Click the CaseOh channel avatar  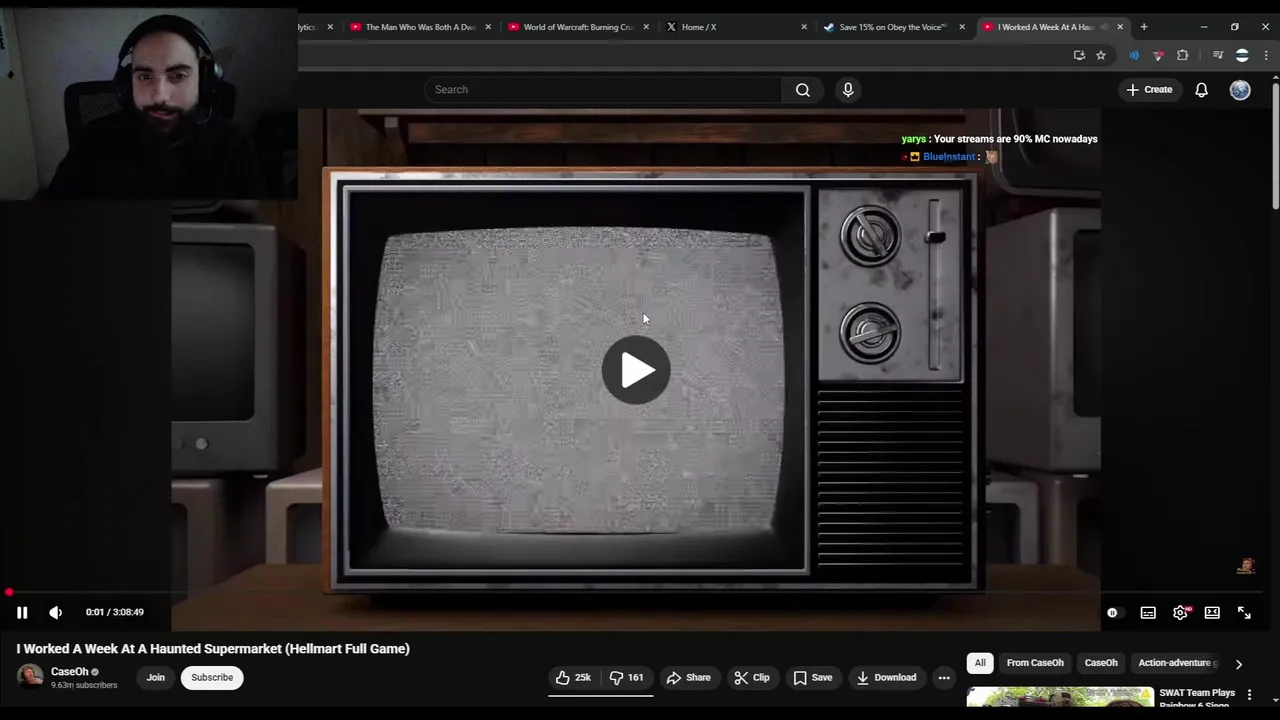[x=30, y=677]
